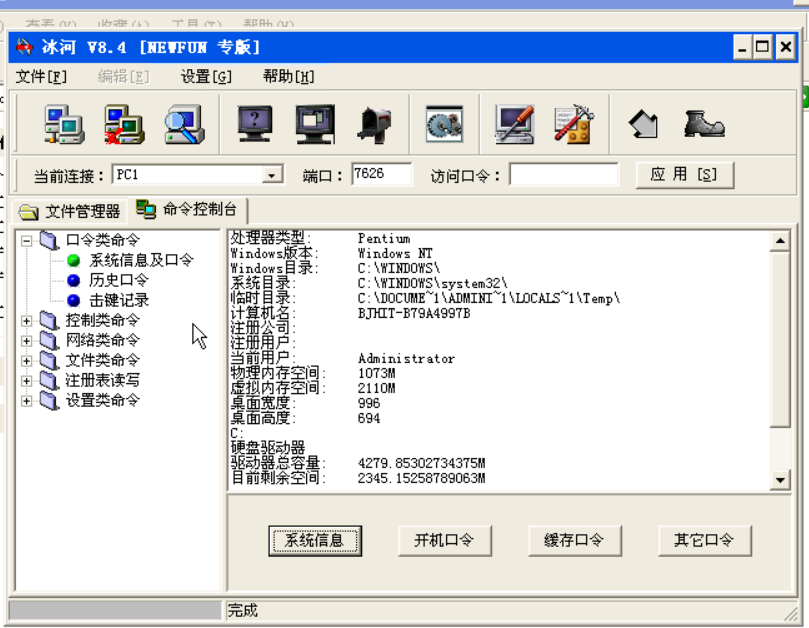The width and height of the screenshot is (809, 628).
Task: Click the 完成 status bar text
Action: pos(242,611)
